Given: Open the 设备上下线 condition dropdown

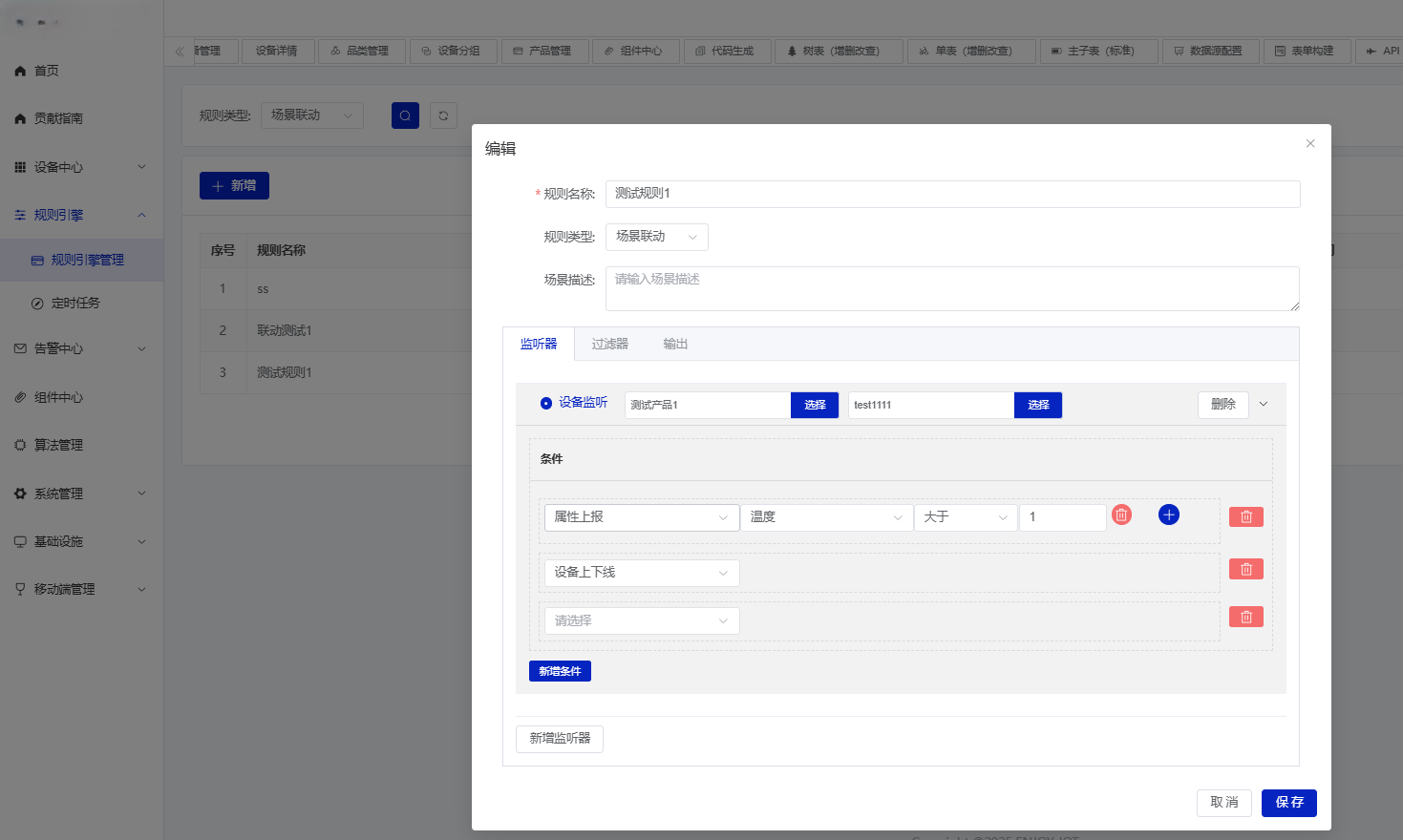Looking at the screenshot, I should [x=642, y=573].
